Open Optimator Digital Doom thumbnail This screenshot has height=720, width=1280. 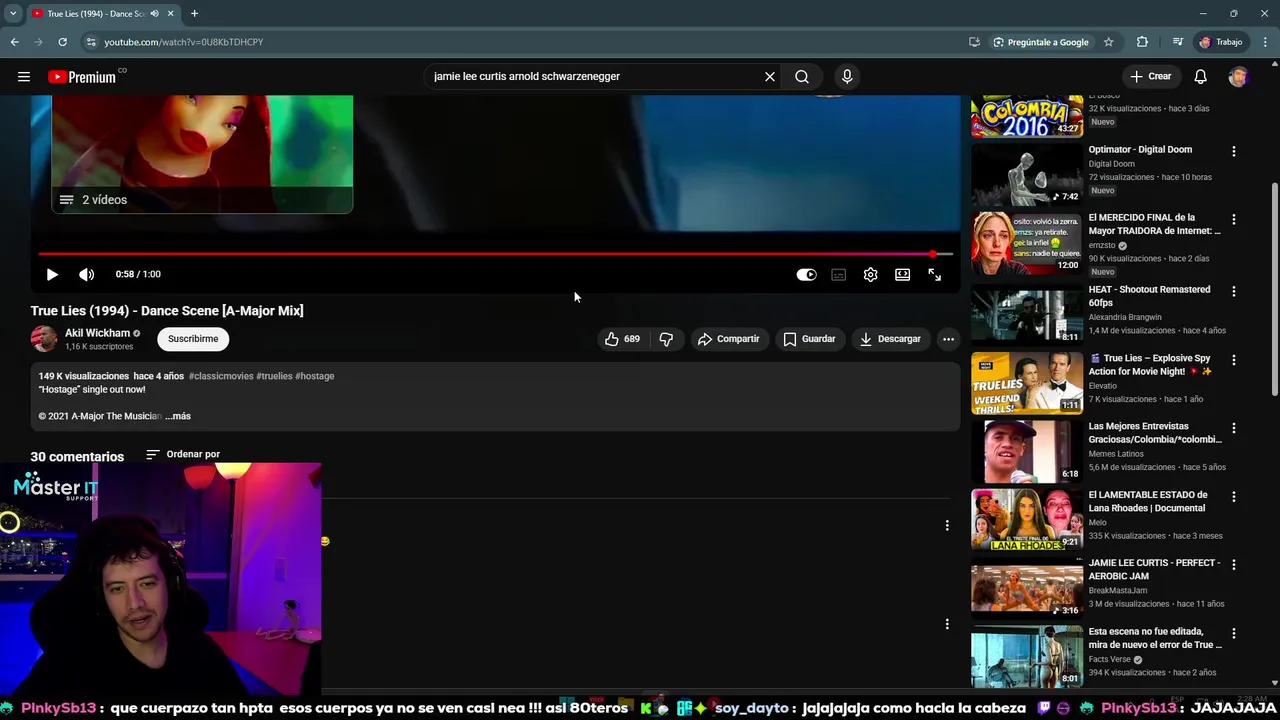coord(1027,175)
